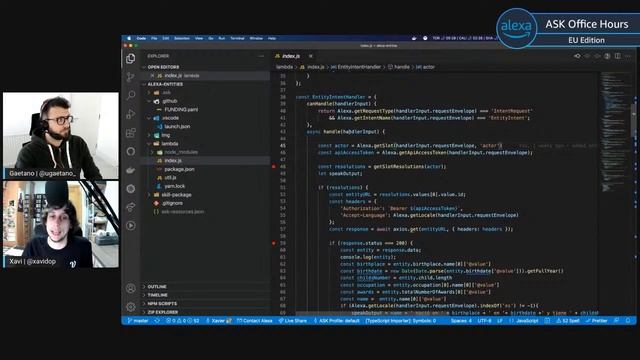Click the feedback icon in status bar
640x360 pixels.
(x=617, y=321)
